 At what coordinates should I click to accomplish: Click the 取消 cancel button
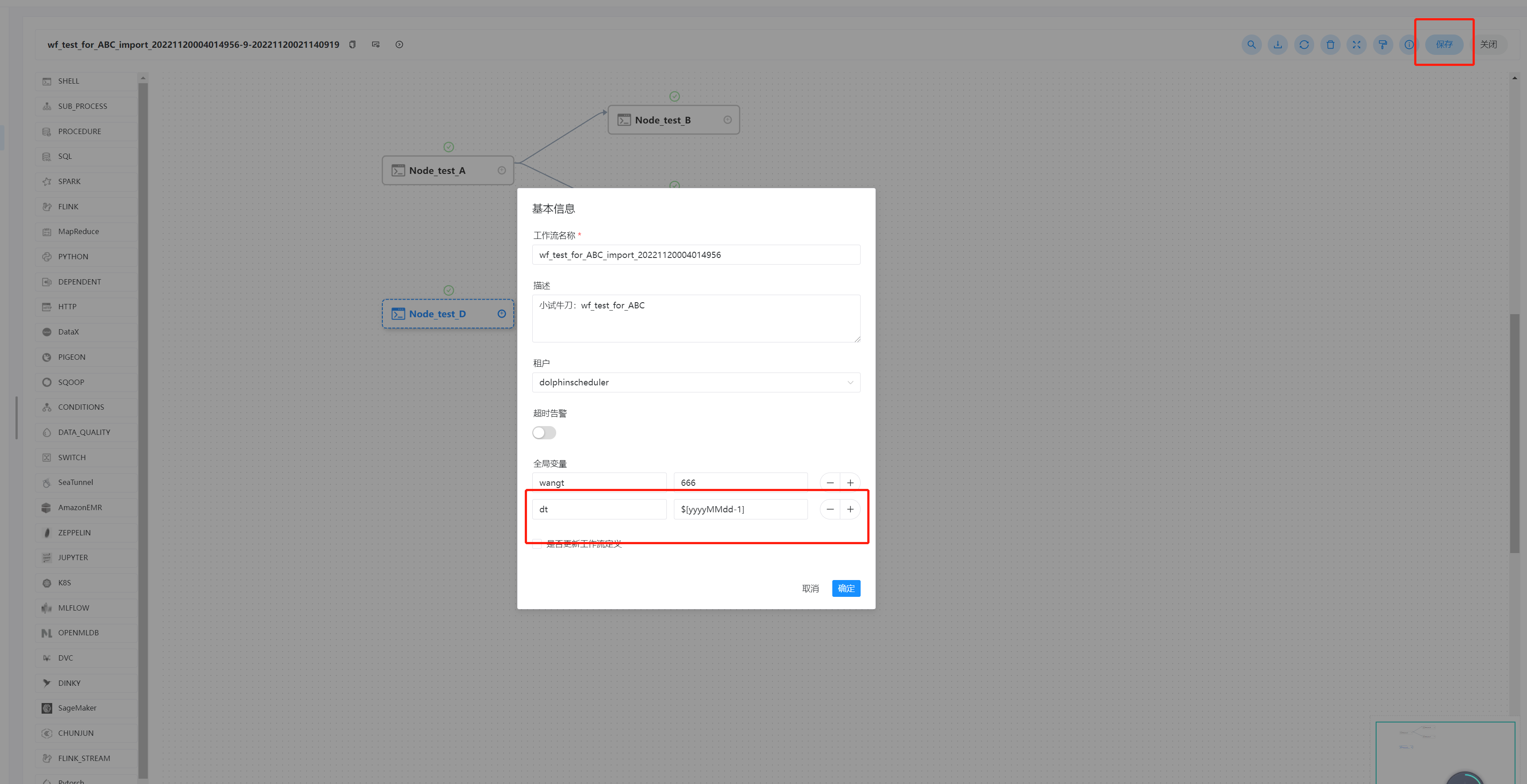click(810, 588)
